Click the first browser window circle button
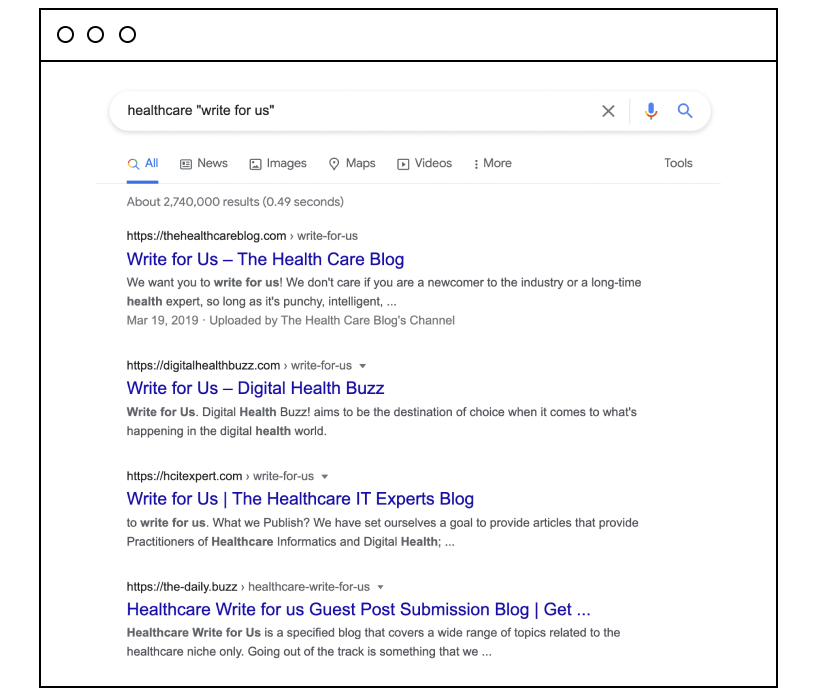This screenshot has width=818, height=698. pos(65,35)
